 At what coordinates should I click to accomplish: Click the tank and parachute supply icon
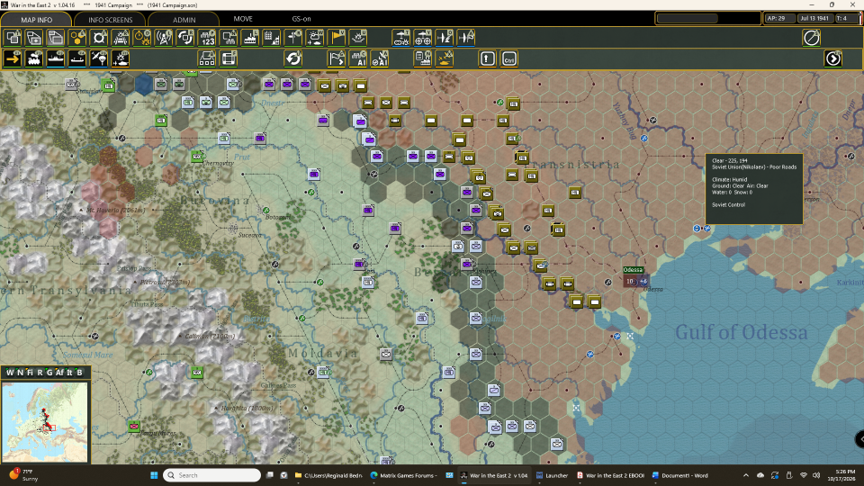coord(401,38)
